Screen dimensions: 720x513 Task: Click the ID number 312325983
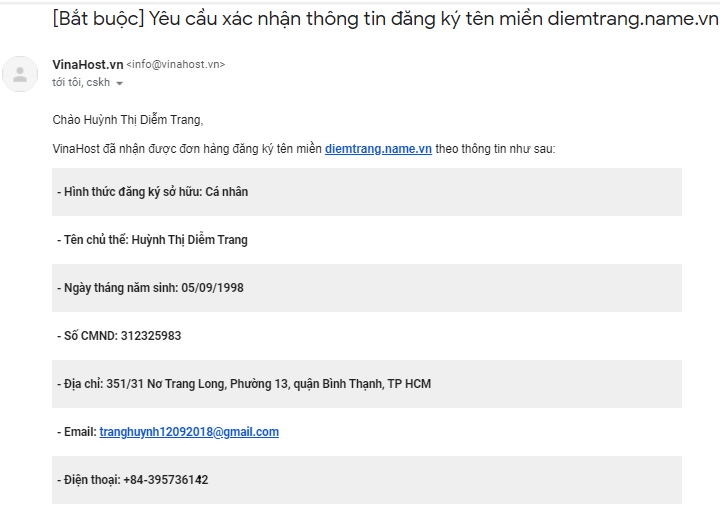pyautogui.click(x=151, y=336)
